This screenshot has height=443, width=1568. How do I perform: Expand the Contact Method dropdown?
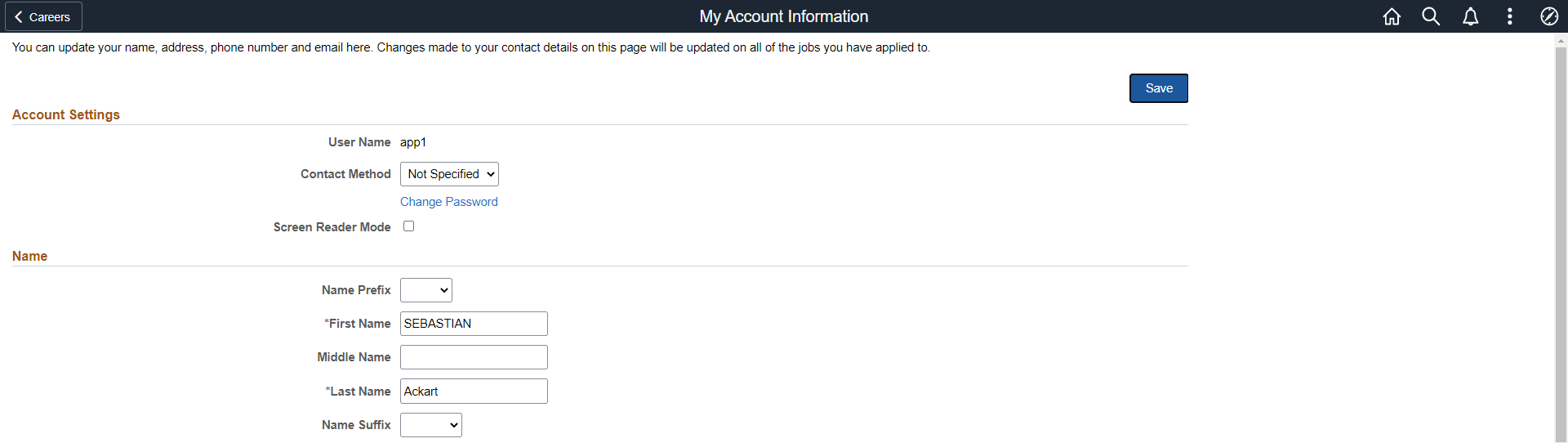coord(449,174)
